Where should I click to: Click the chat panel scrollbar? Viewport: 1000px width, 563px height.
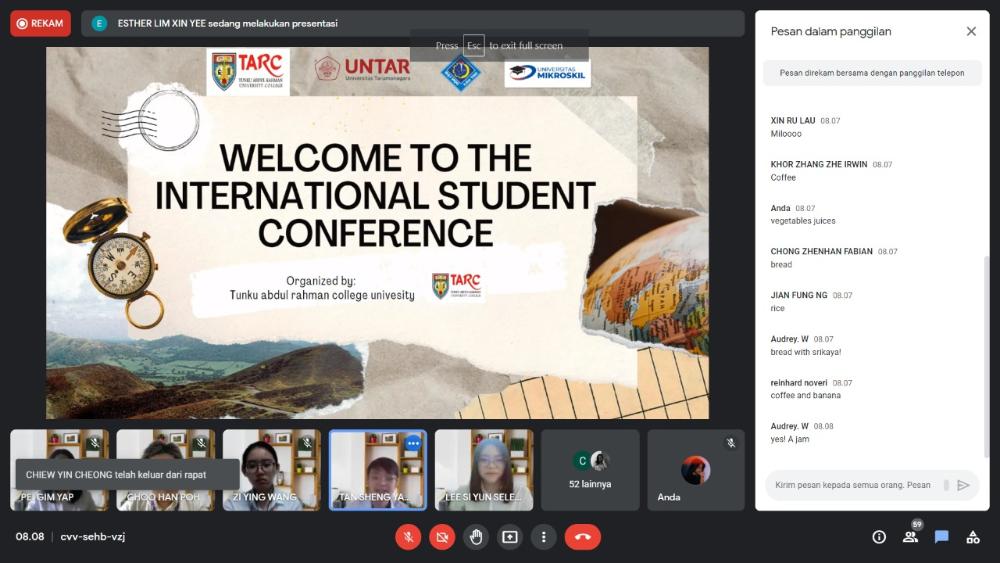tap(988, 350)
